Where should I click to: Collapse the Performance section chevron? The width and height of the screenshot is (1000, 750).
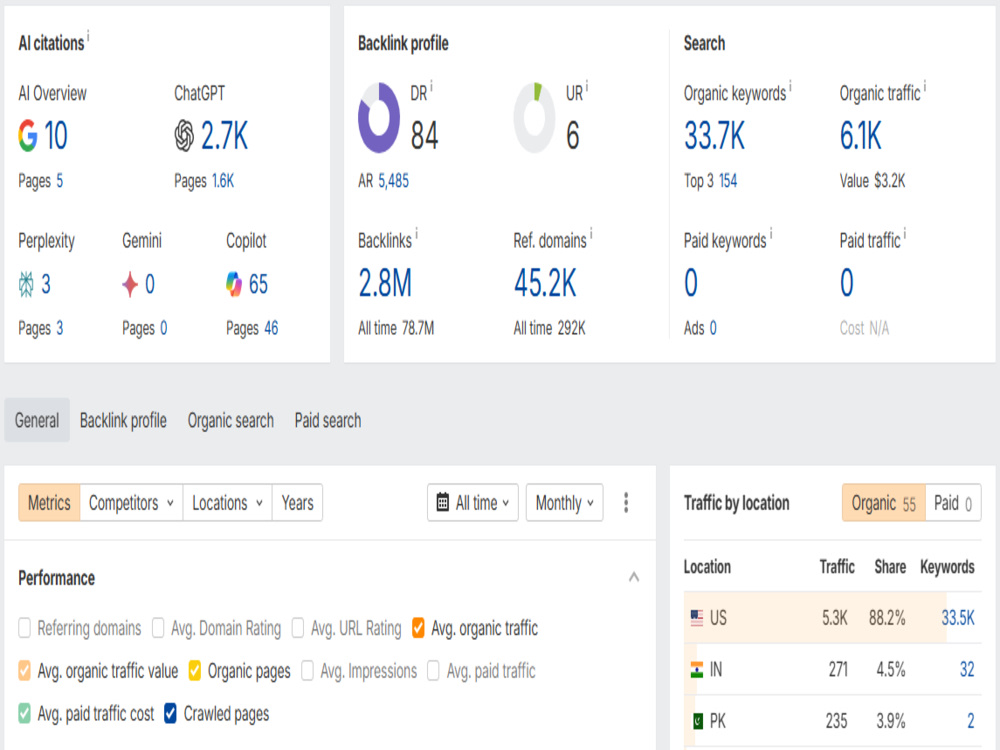634,577
